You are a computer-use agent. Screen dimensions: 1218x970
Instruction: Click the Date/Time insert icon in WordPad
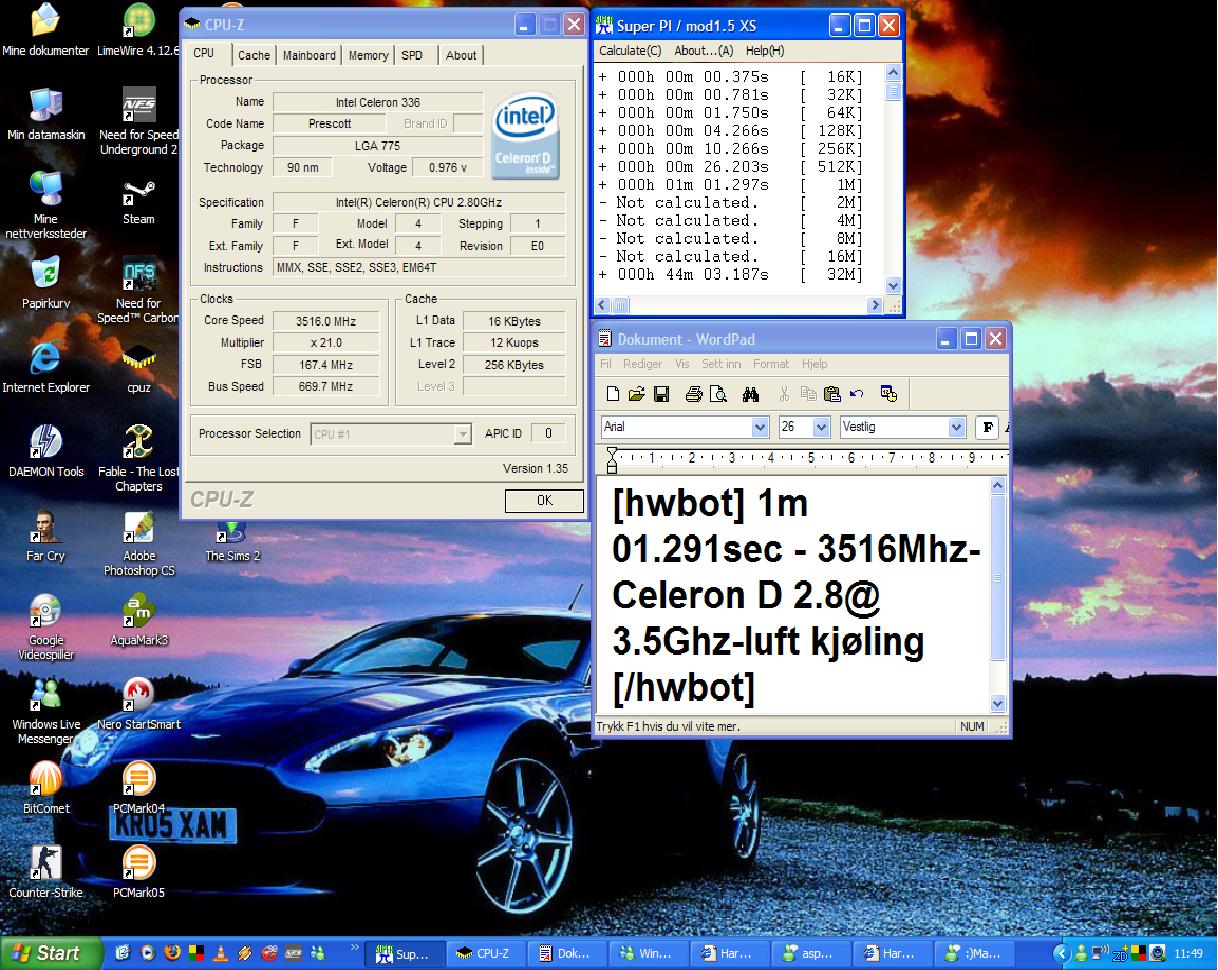pyautogui.click(x=889, y=394)
